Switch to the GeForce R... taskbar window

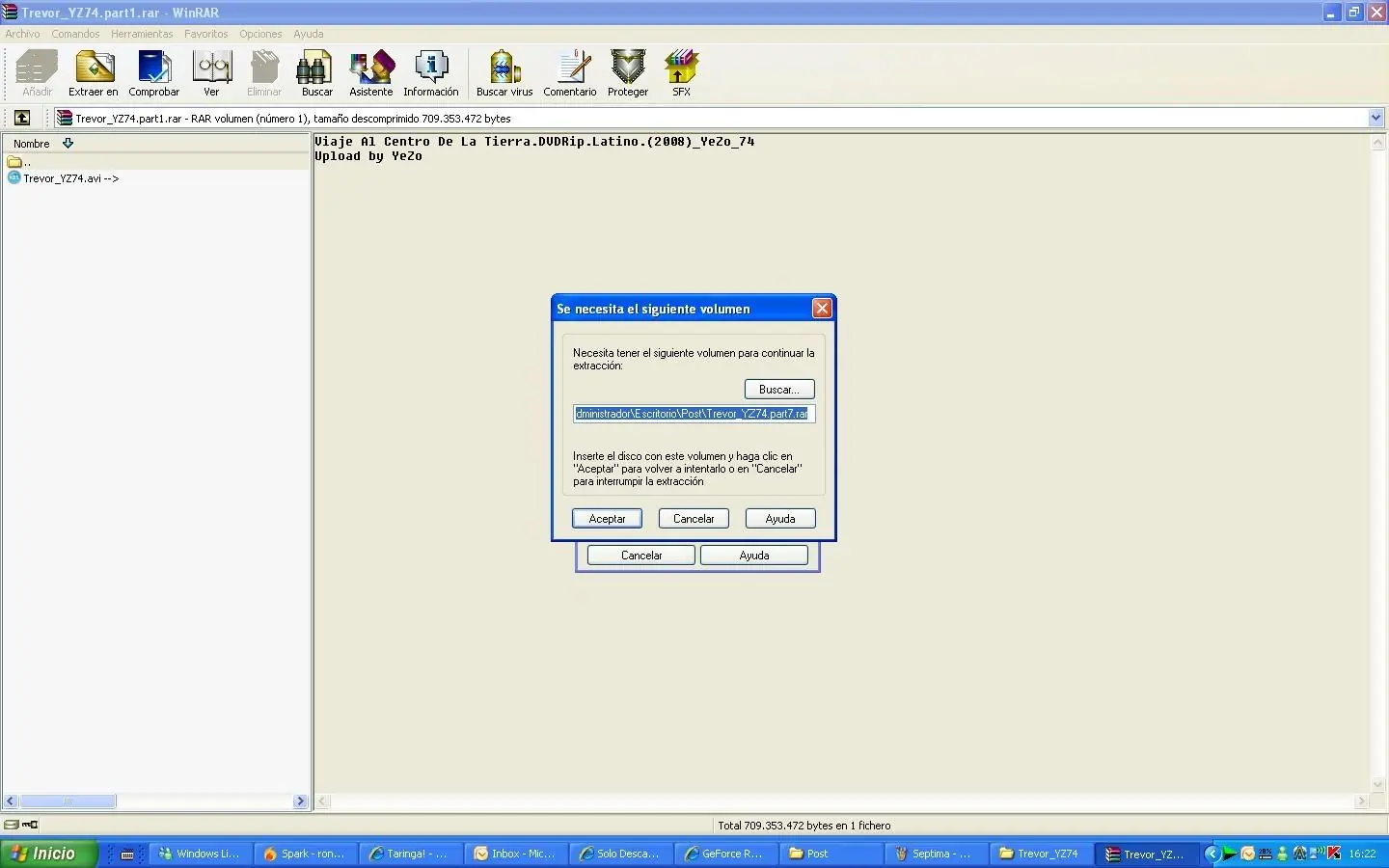coord(726,854)
